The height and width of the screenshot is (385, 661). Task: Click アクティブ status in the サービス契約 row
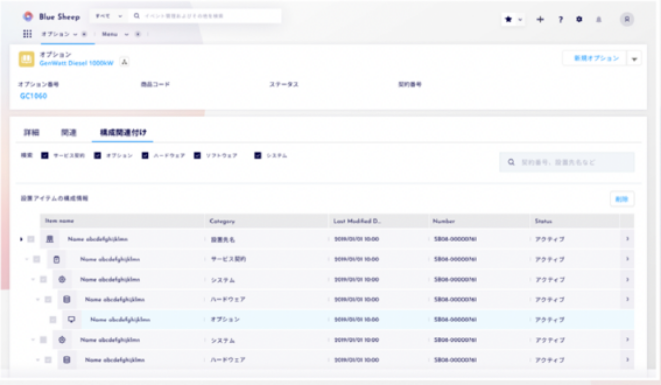550,259
